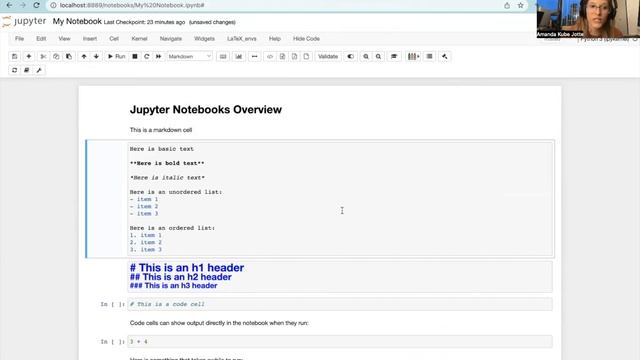
Task: Open the Cell menu
Action: [x=114, y=39]
